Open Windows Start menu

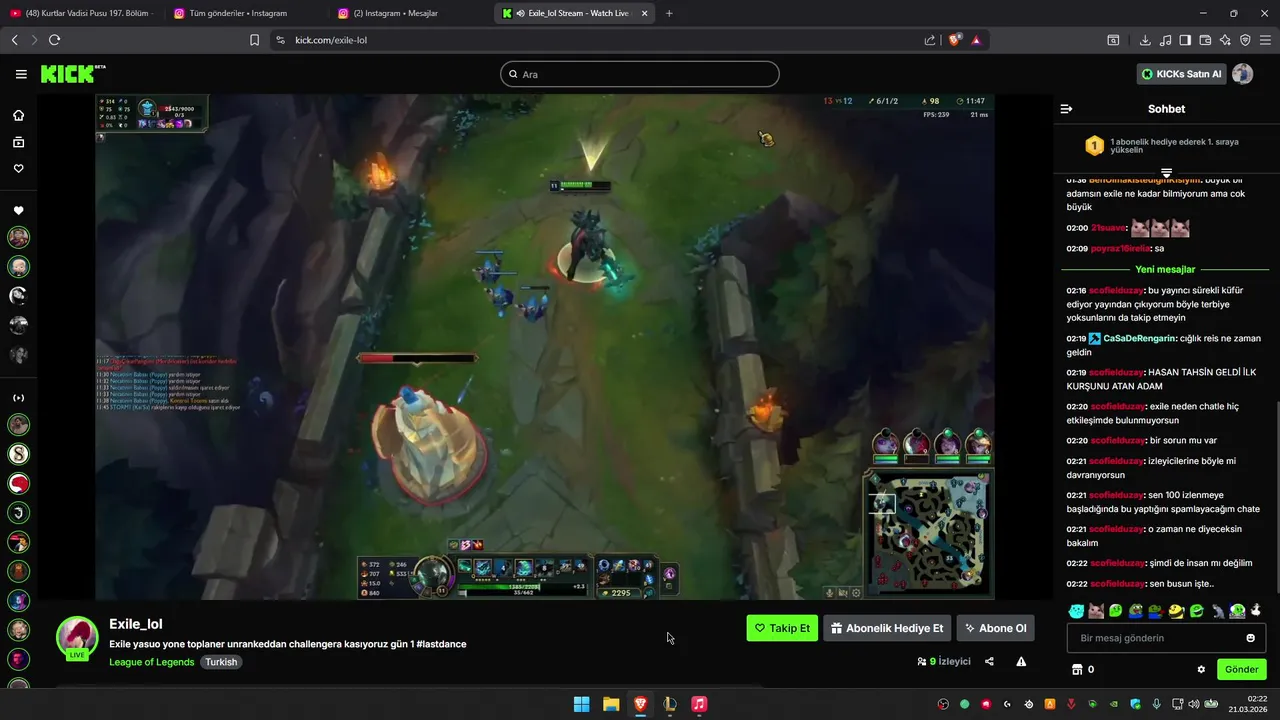pyautogui.click(x=581, y=704)
